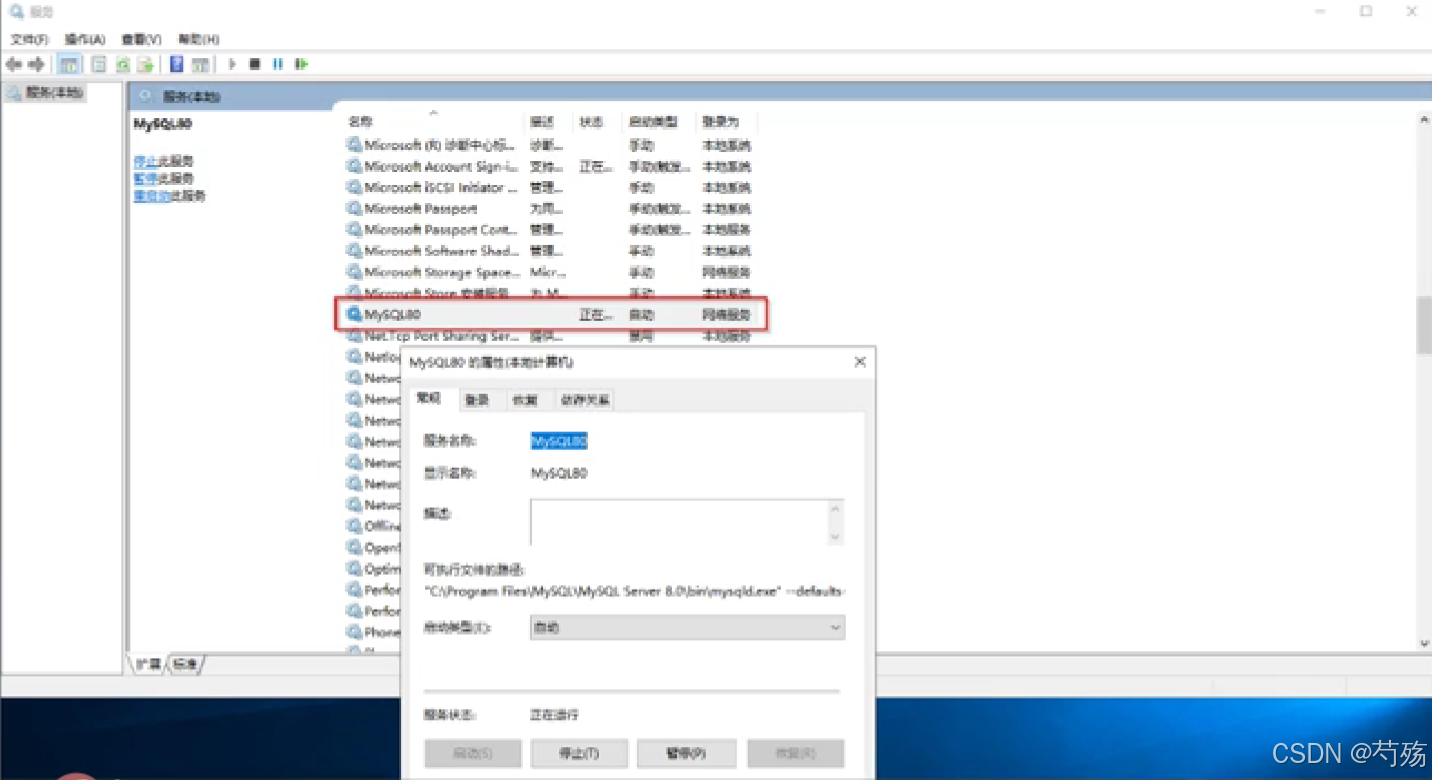This screenshot has width=1432, height=780.
Task: Click the Pause Service toolbar icon
Action: [278, 64]
